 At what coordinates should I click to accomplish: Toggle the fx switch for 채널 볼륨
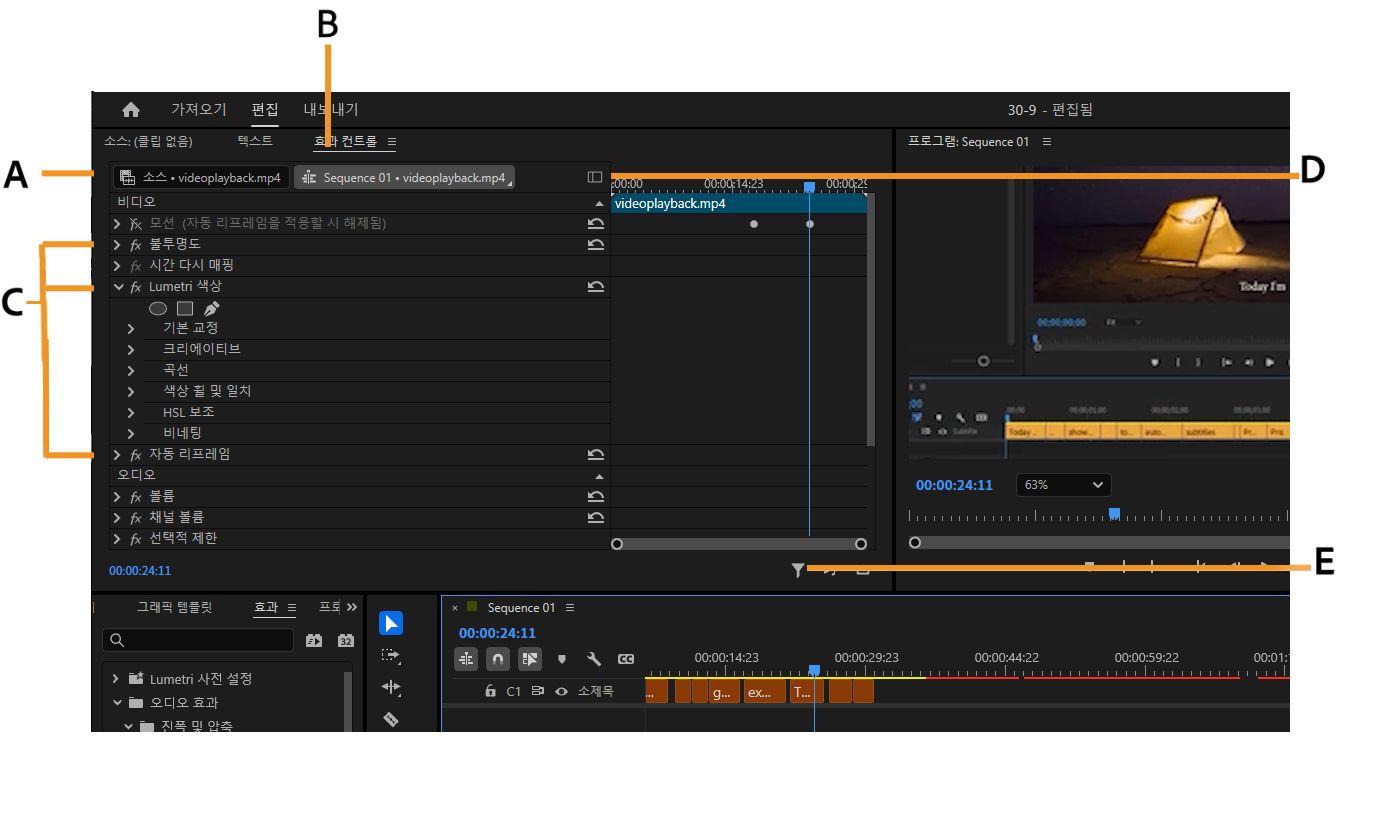(x=137, y=518)
